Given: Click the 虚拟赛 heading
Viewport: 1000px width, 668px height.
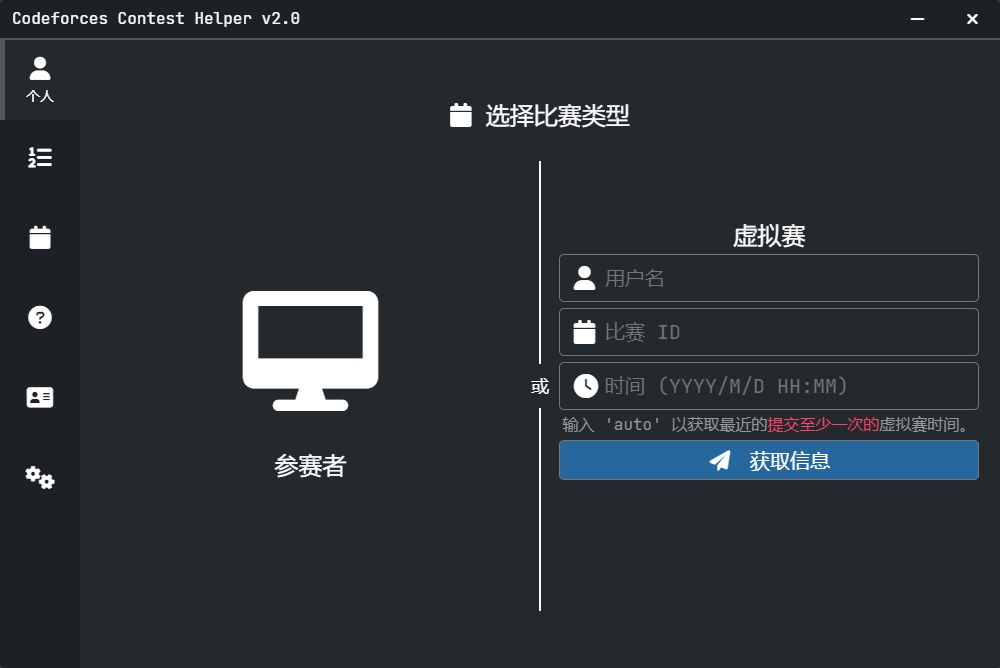Looking at the screenshot, I should pyautogui.click(x=768, y=236).
